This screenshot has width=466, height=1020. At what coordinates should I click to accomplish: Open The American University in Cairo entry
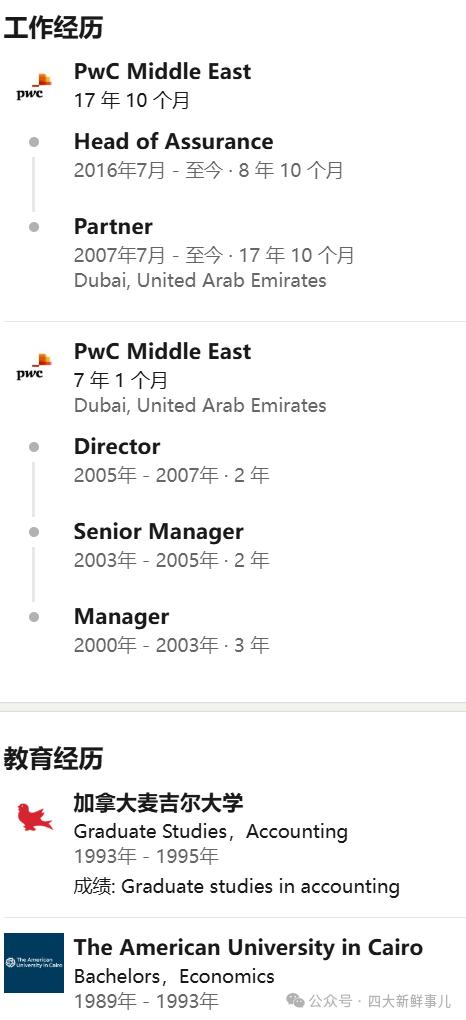pyautogui.click(x=248, y=947)
